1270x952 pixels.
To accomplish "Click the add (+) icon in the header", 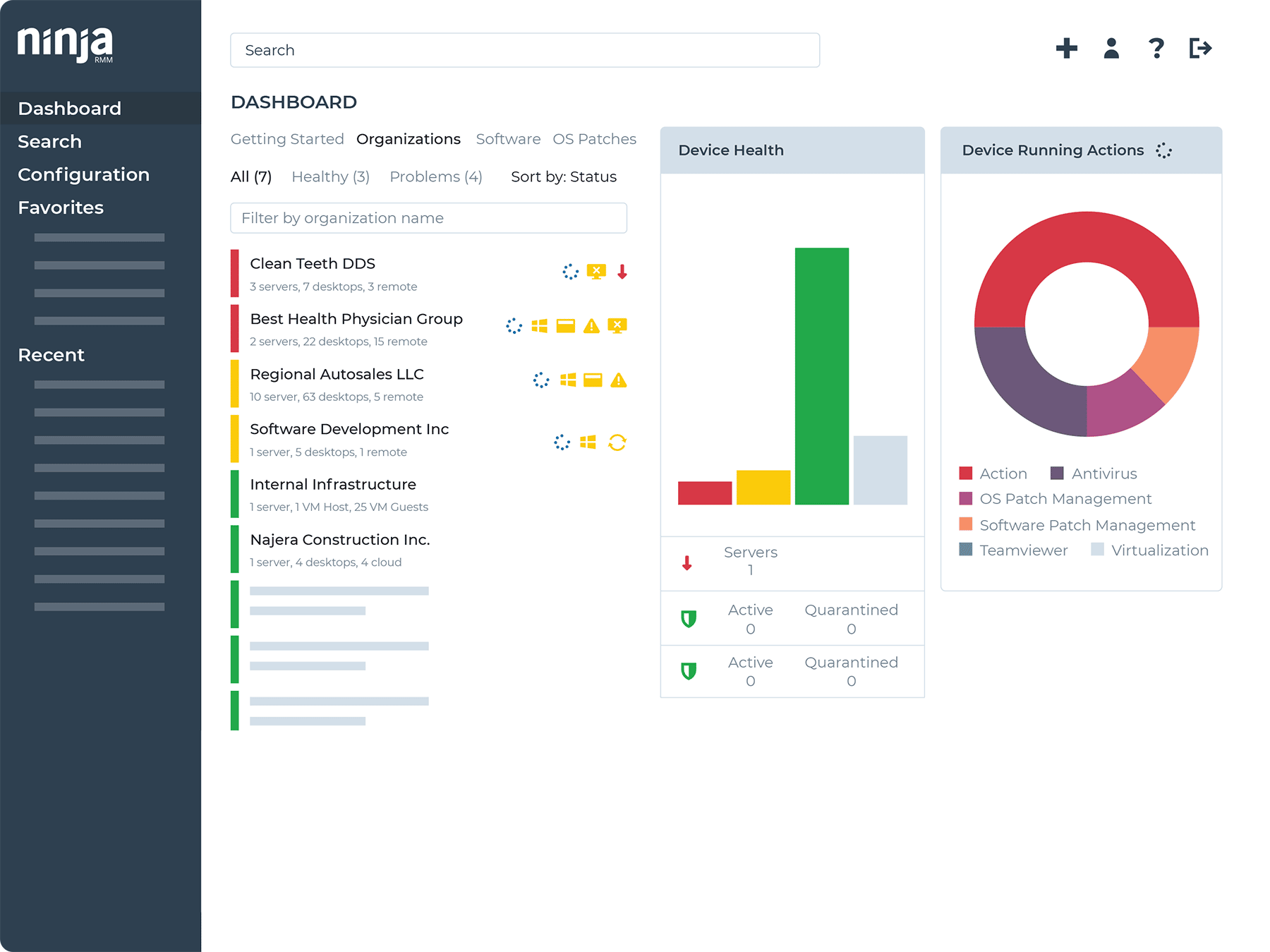I will tap(1067, 49).
